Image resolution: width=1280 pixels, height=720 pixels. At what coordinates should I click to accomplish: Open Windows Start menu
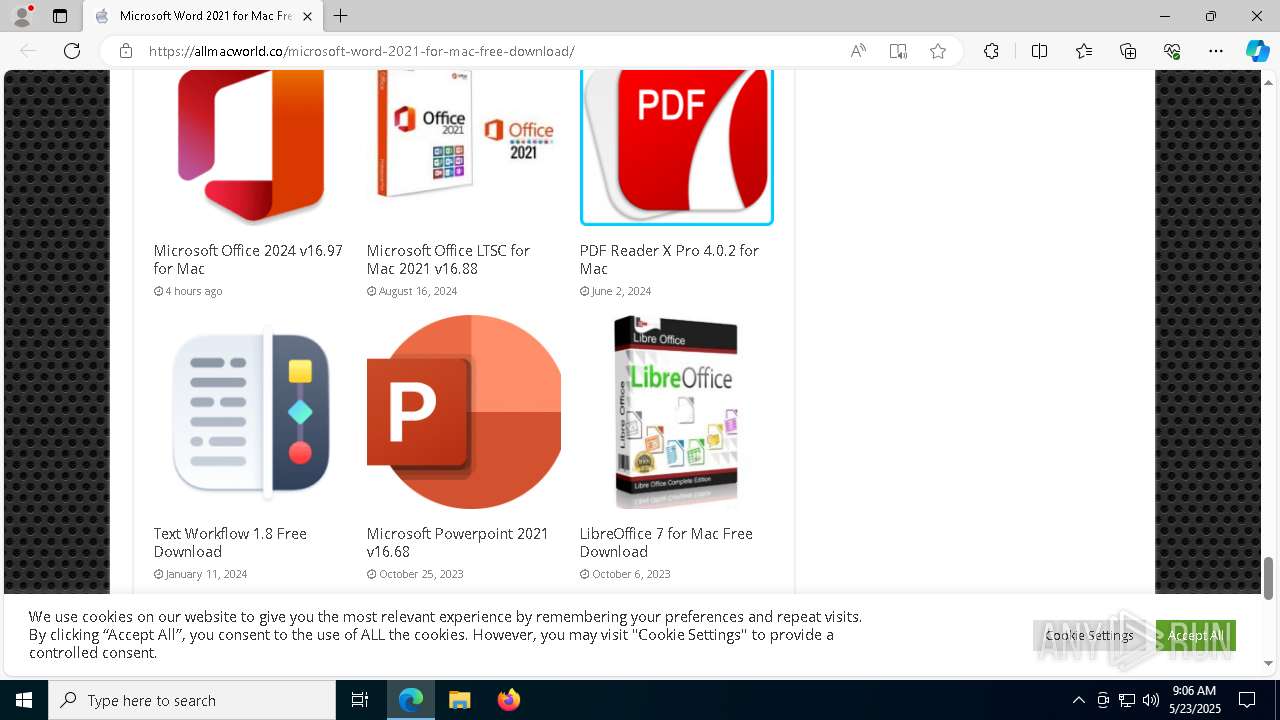pyautogui.click(x=24, y=700)
